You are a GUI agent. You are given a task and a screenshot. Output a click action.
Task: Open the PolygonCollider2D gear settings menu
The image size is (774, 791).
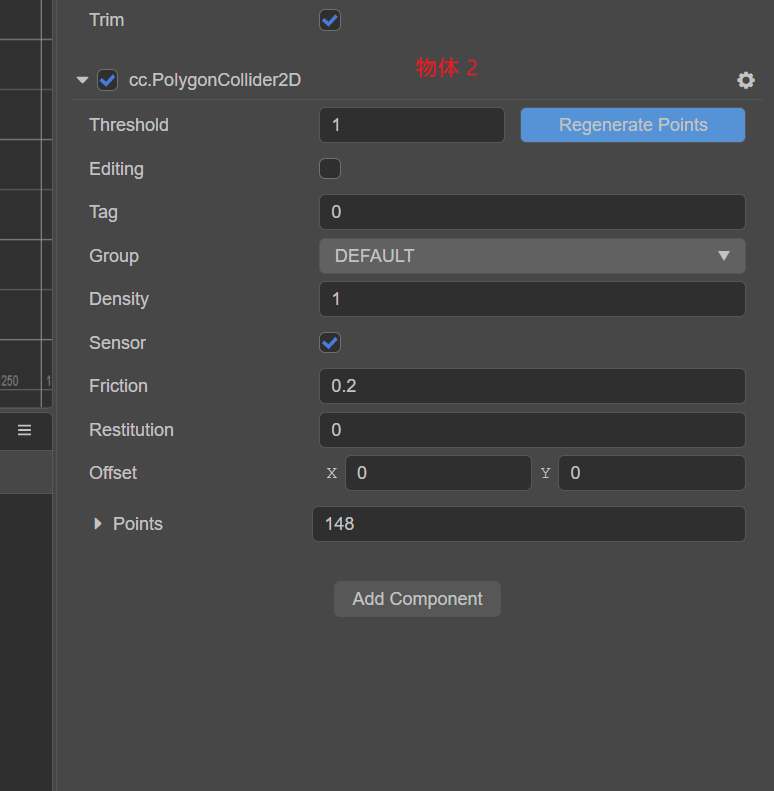click(x=745, y=80)
